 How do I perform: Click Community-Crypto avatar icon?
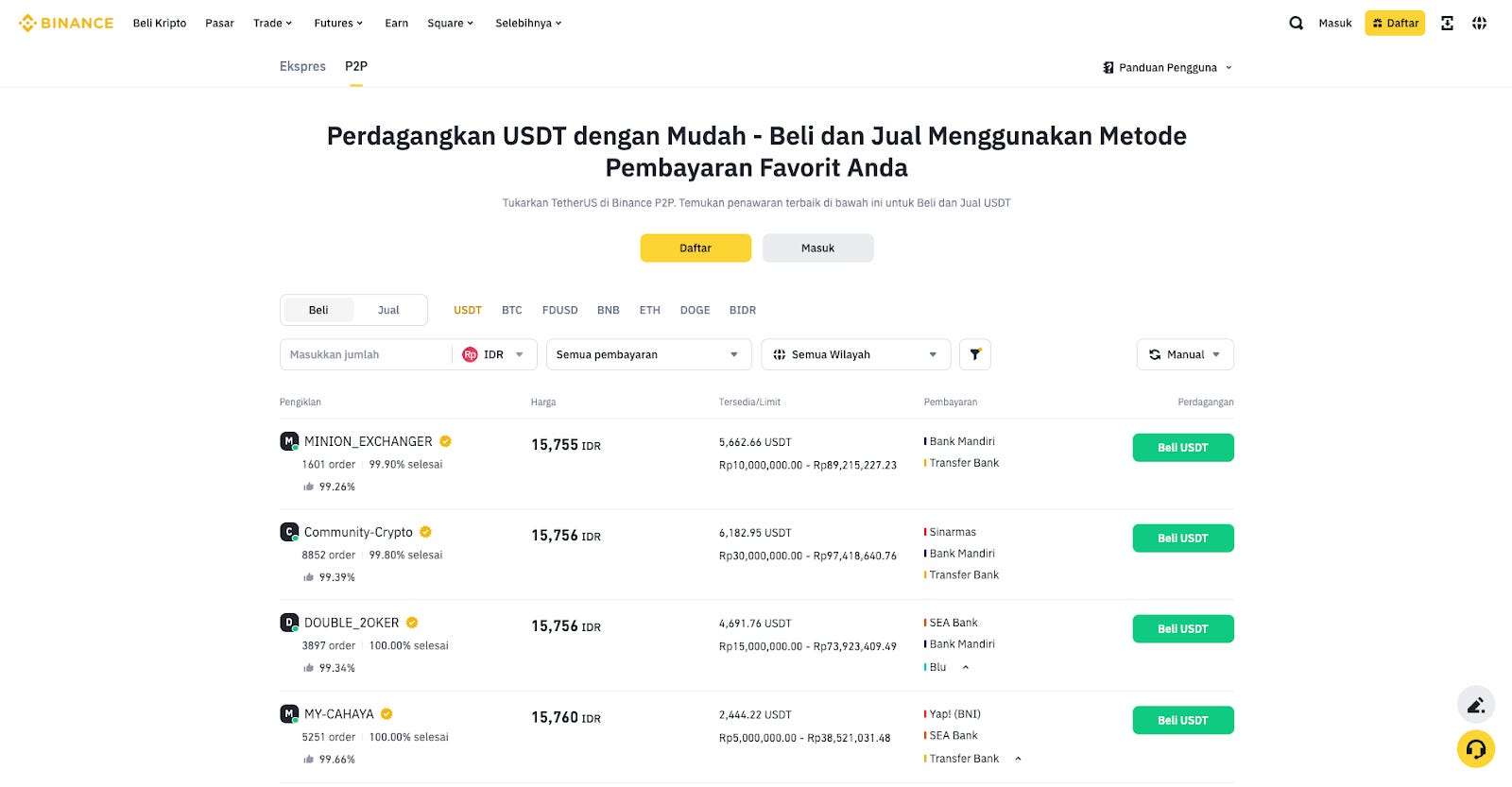pyautogui.click(x=289, y=532)
